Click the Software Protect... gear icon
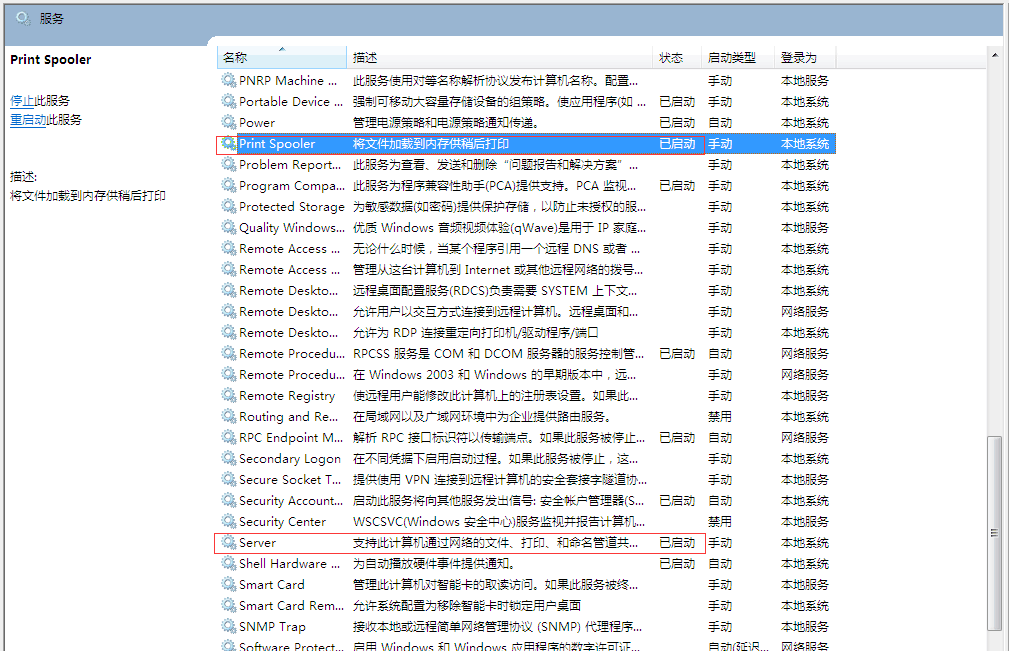1009x651 pixels. click(x=228, y=645)
